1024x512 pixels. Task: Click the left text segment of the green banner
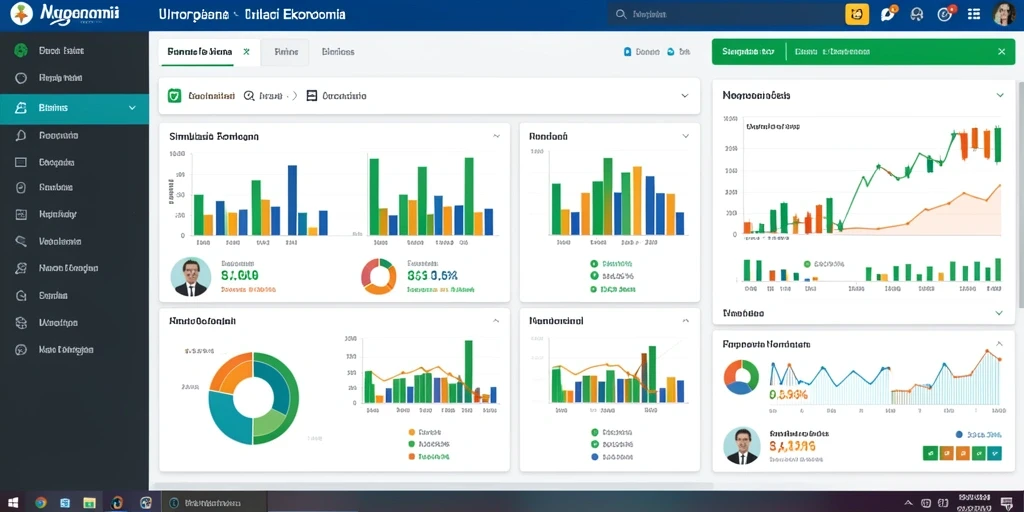click(748, 52)
